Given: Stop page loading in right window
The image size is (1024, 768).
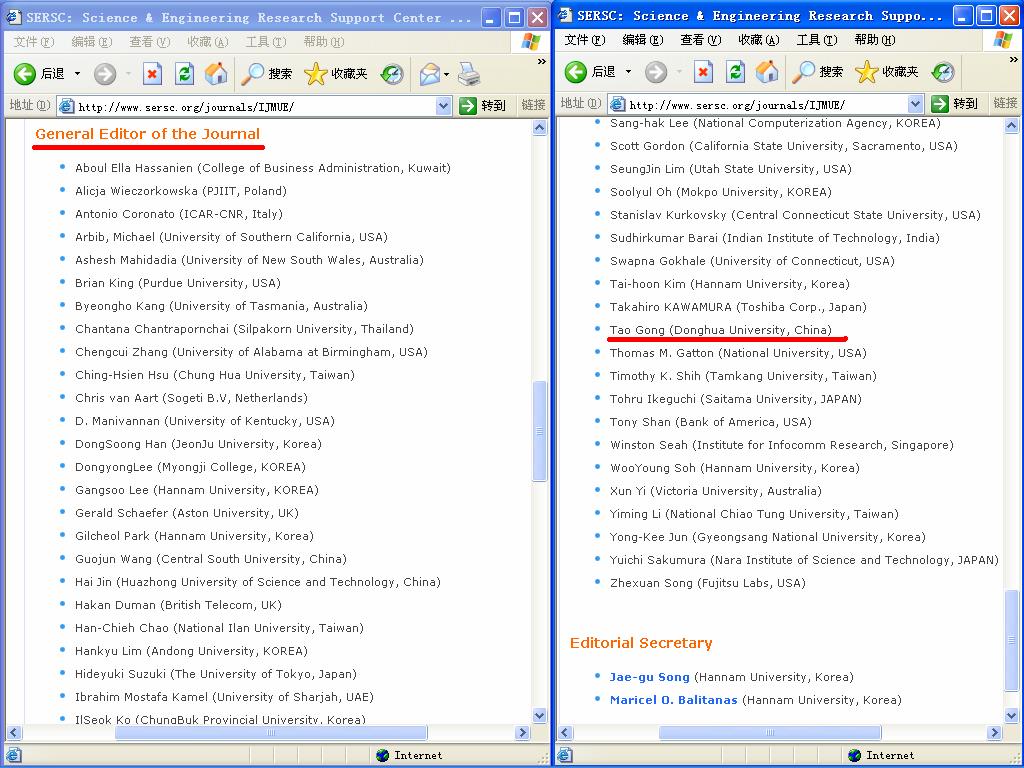Looking at the screenshot, I should click(x=703, y=72).
